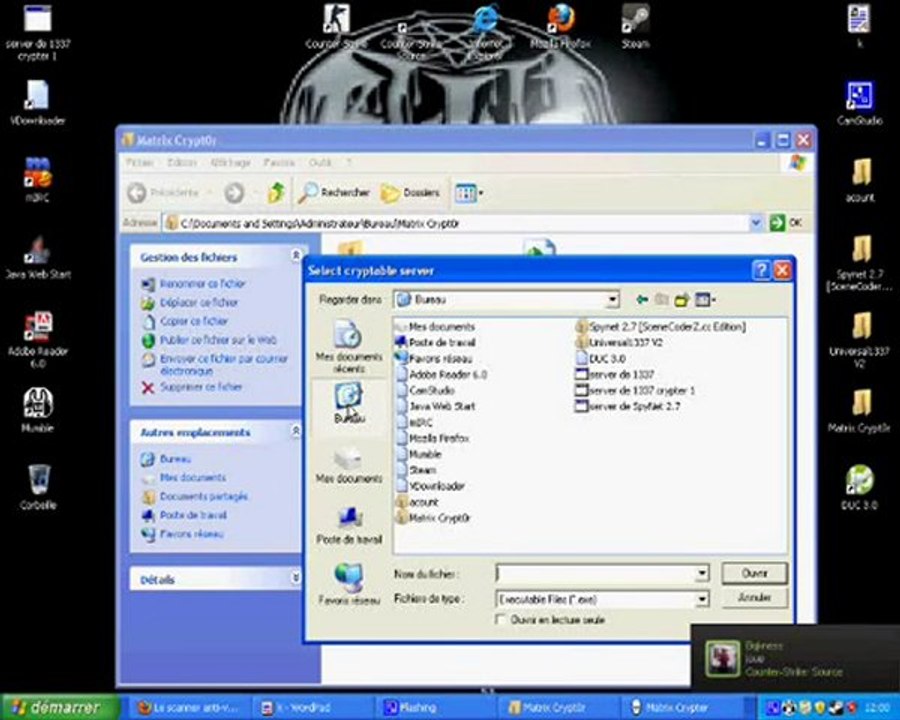Go to Mes documents récents place

click(348, 346)
